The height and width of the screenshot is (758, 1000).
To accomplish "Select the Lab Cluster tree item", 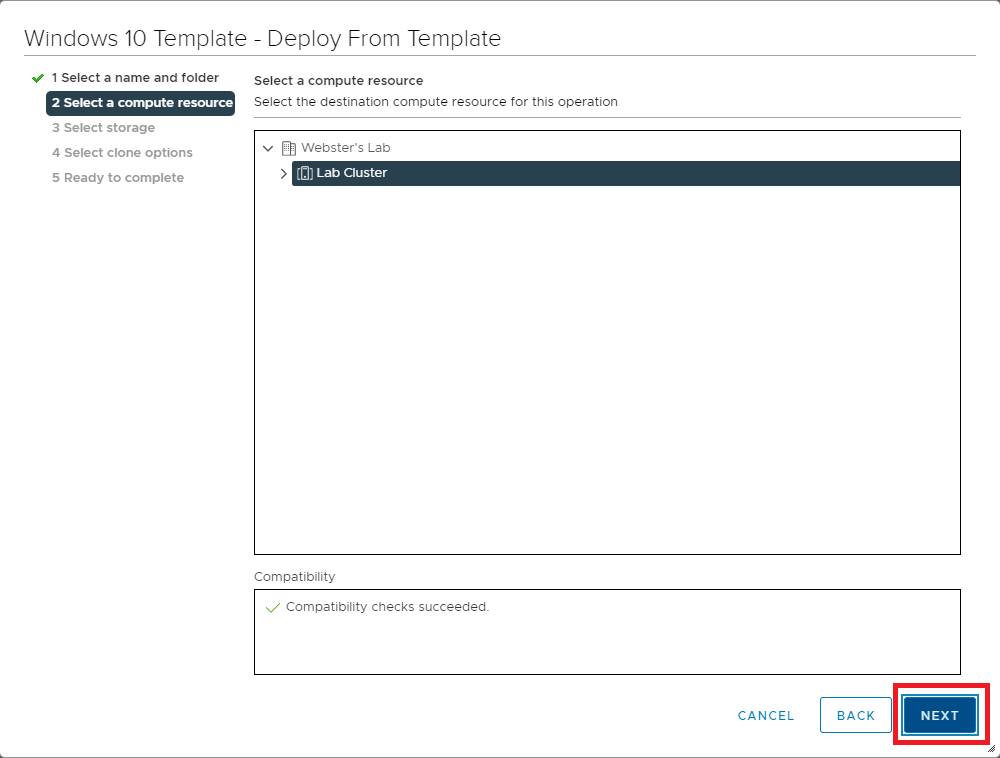I will 352,173.
